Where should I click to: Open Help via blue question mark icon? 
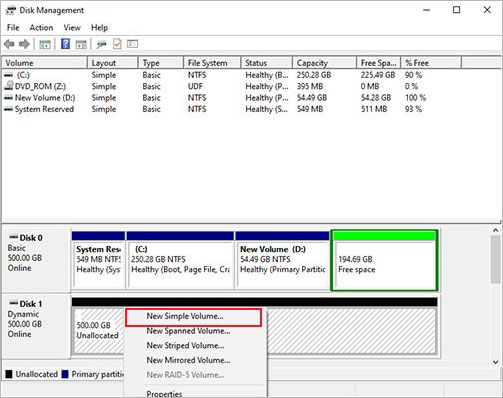tap(66, 44)
